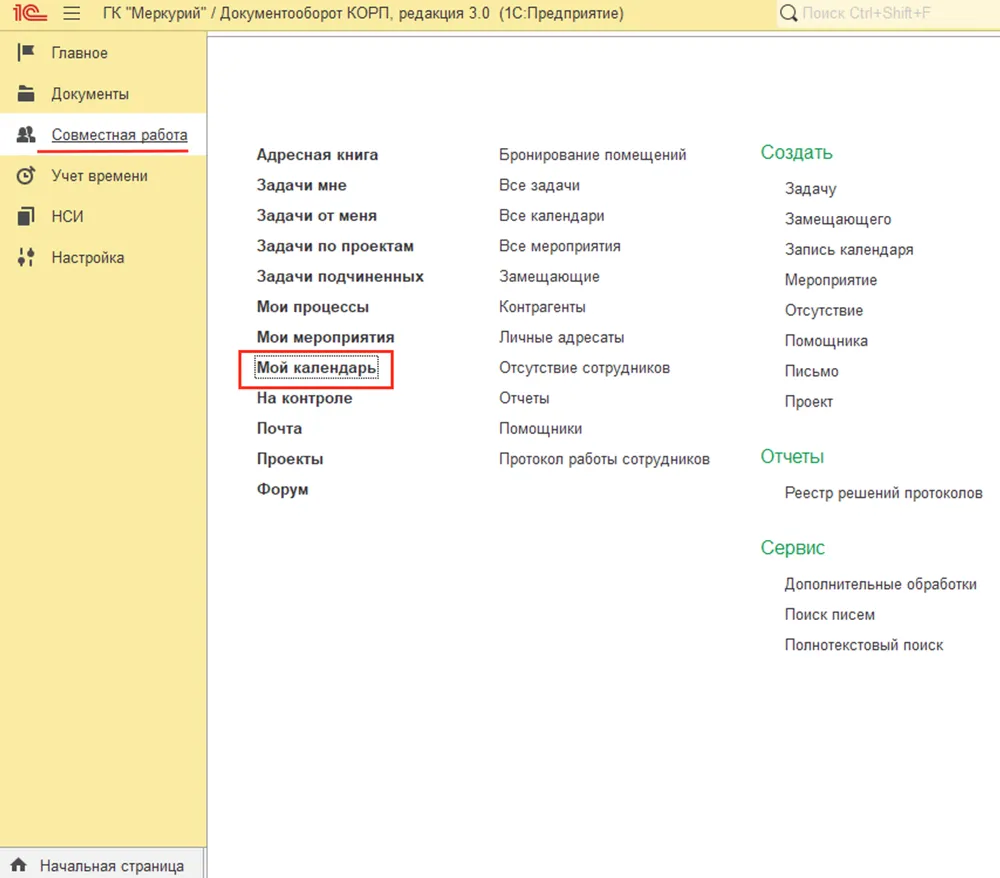Create a new Отсутствие

tap(823, 311)
